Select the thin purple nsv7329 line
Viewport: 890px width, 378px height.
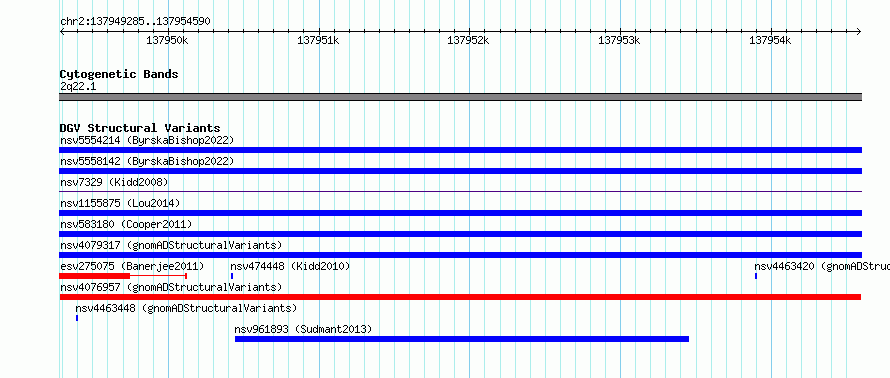click(460, 192)
